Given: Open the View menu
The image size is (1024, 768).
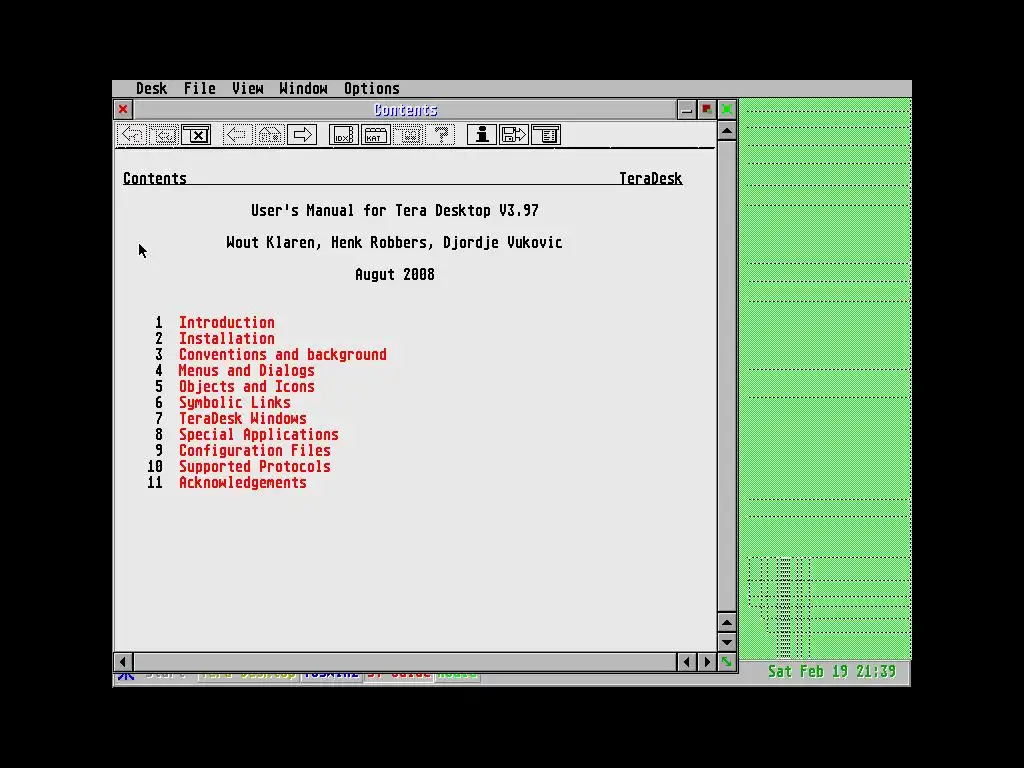Looking at the screenshot, I should click(x=248, y=88).
